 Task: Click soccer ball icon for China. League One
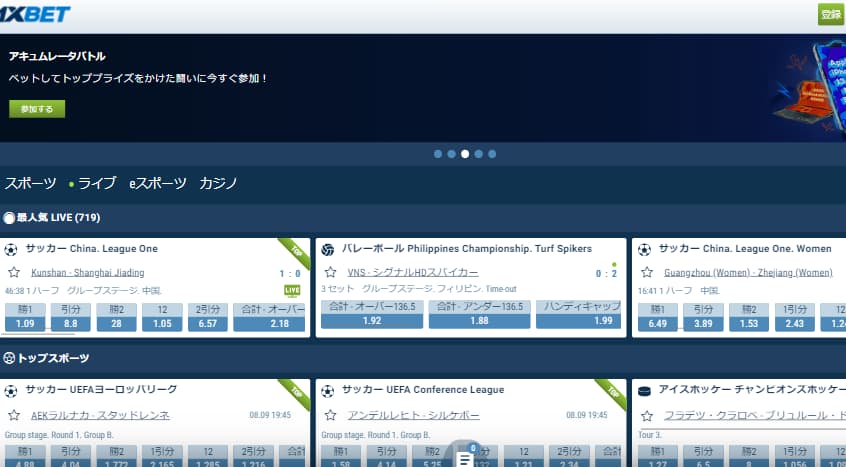[11, 250]
